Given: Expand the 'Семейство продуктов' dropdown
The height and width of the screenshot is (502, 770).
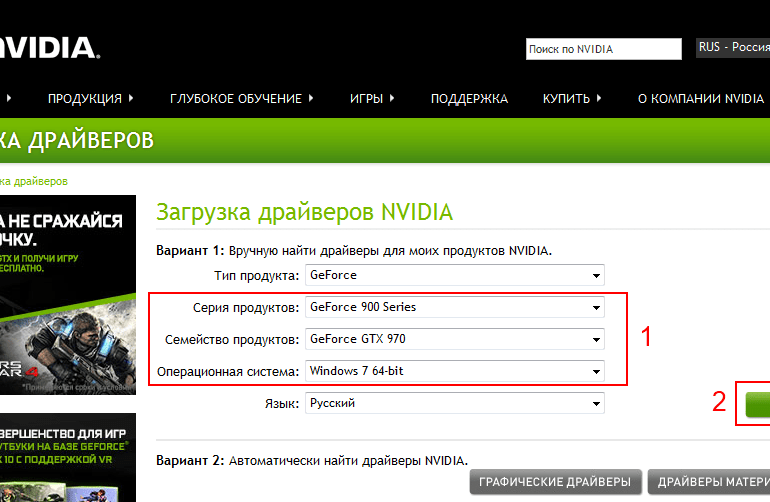Looking at the screenshot, I should [455, 339].
